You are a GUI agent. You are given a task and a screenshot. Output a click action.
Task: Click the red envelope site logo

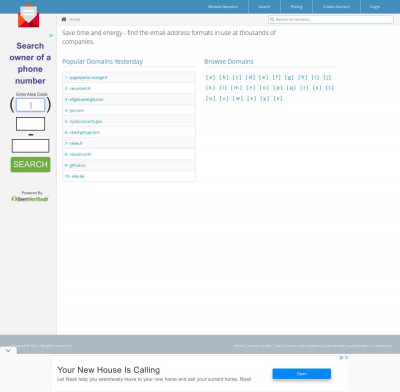[28, 16]
